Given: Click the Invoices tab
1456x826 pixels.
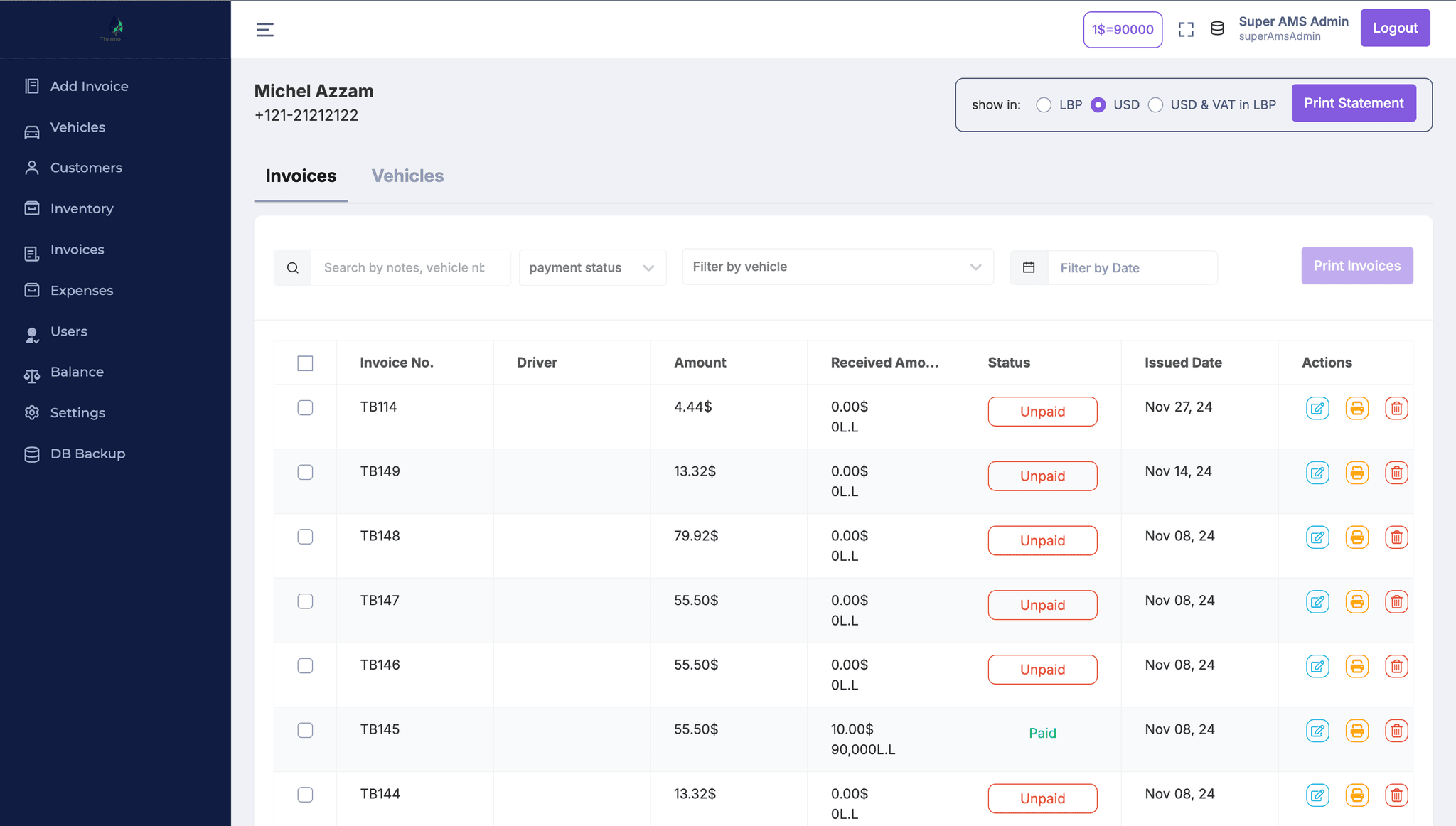Looking at the screenshot, I should pyautogui.click(x=301, y=176).
